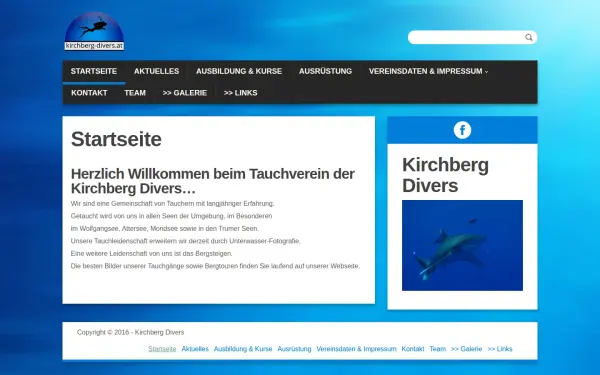The height and width of the screenshot is (375, 600).
Task: Follow footer link Ausbildung & Kurse
Action: pyautogui.click(x=243, y=349)
